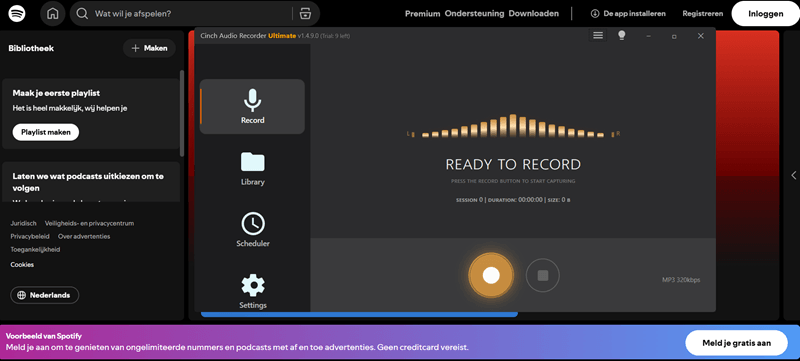Open the Cookies link
Screen dimensions: 800x361
tap(22, 265)
